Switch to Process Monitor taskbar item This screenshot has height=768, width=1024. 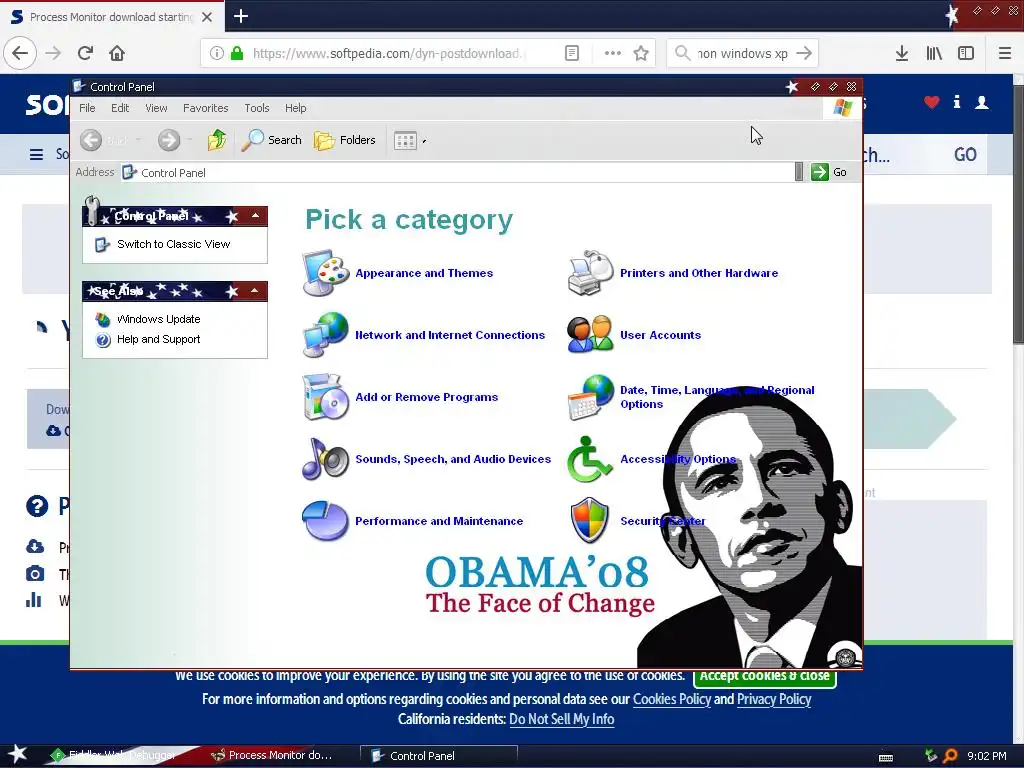[x=274, y=756]
